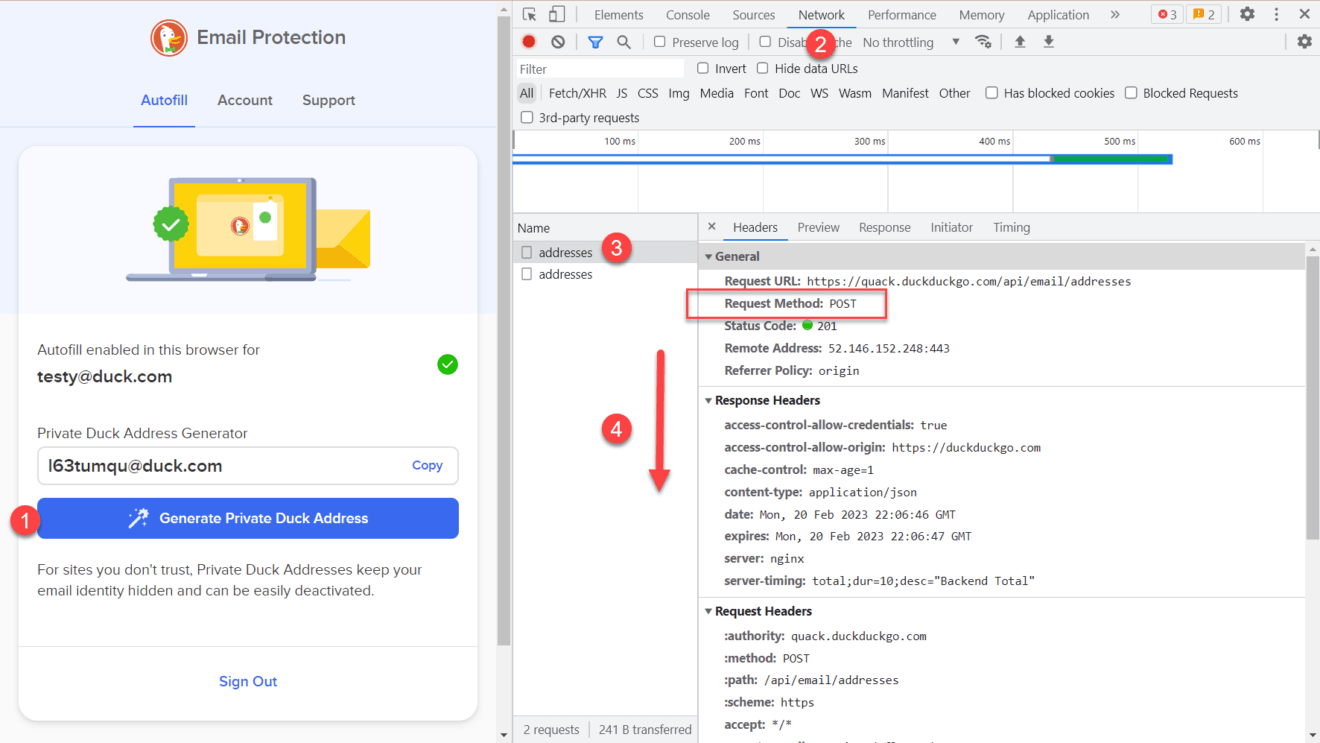Click the Sign Out link
The width and height of the screenshot is (1320, 743).
[248, 681]
